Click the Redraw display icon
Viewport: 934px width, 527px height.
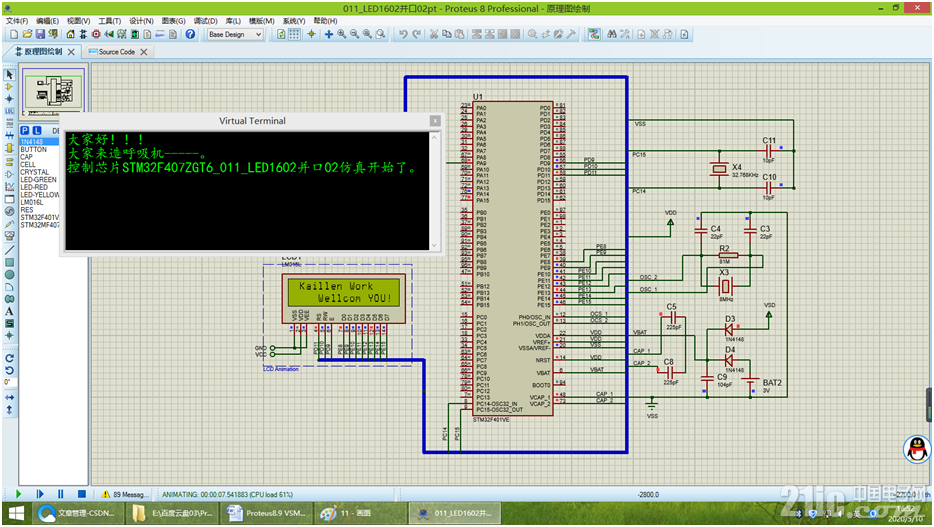281,35
